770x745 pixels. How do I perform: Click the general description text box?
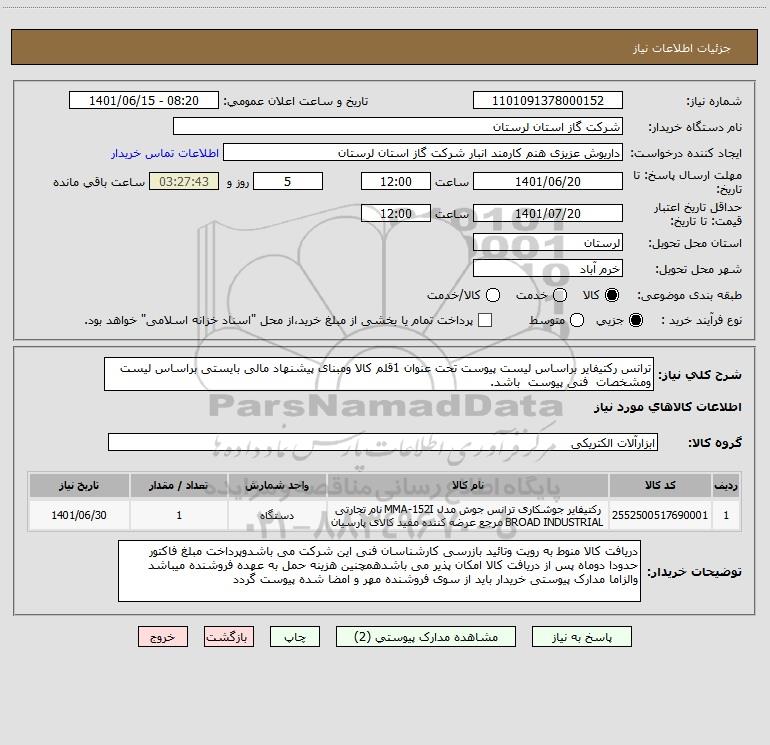tap(379, 375)
